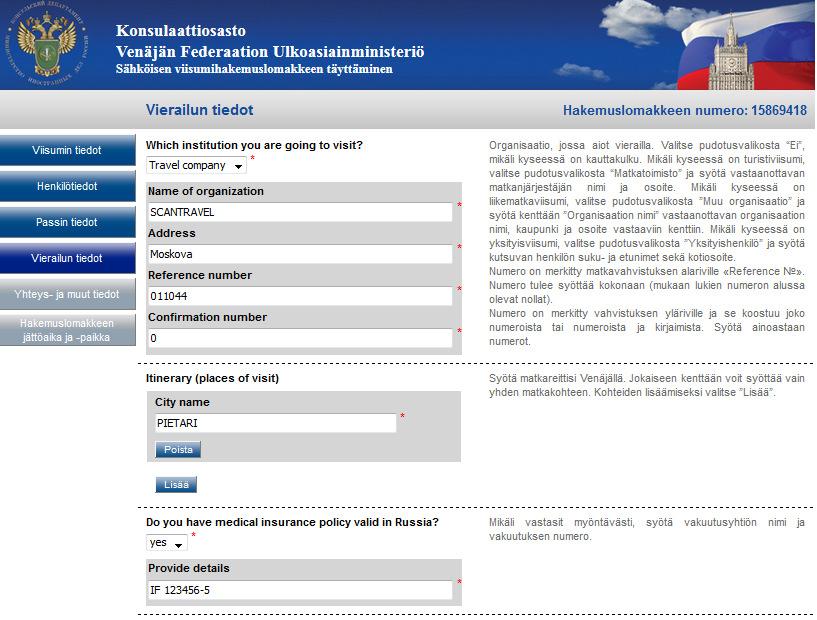This screenshot has height=620, width=817.
Task: Click the medical insurance question label
Action: 292,522
